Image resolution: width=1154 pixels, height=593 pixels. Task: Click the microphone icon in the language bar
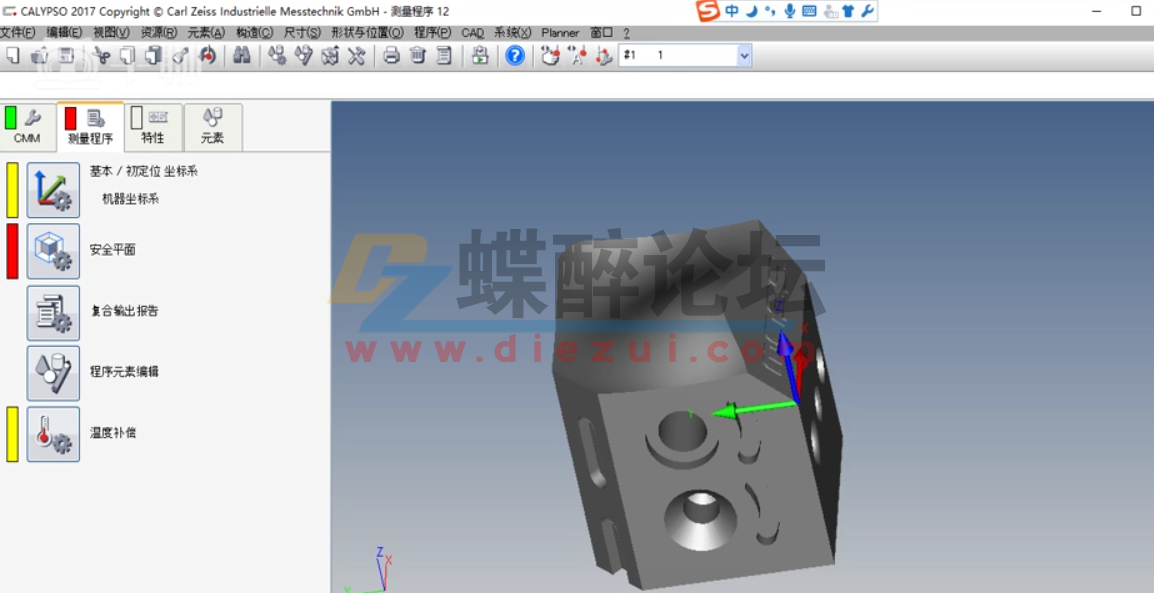791,12
